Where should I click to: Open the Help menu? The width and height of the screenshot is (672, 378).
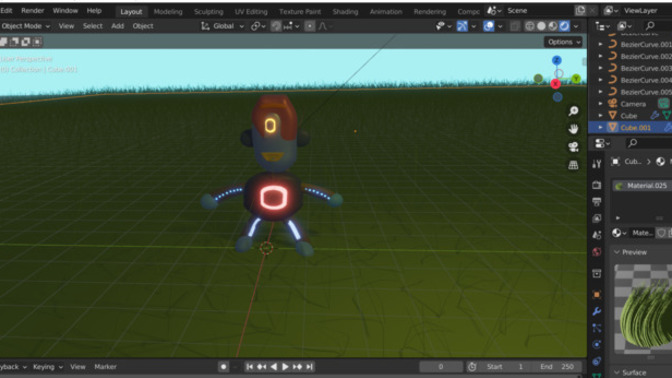point(94,11)
